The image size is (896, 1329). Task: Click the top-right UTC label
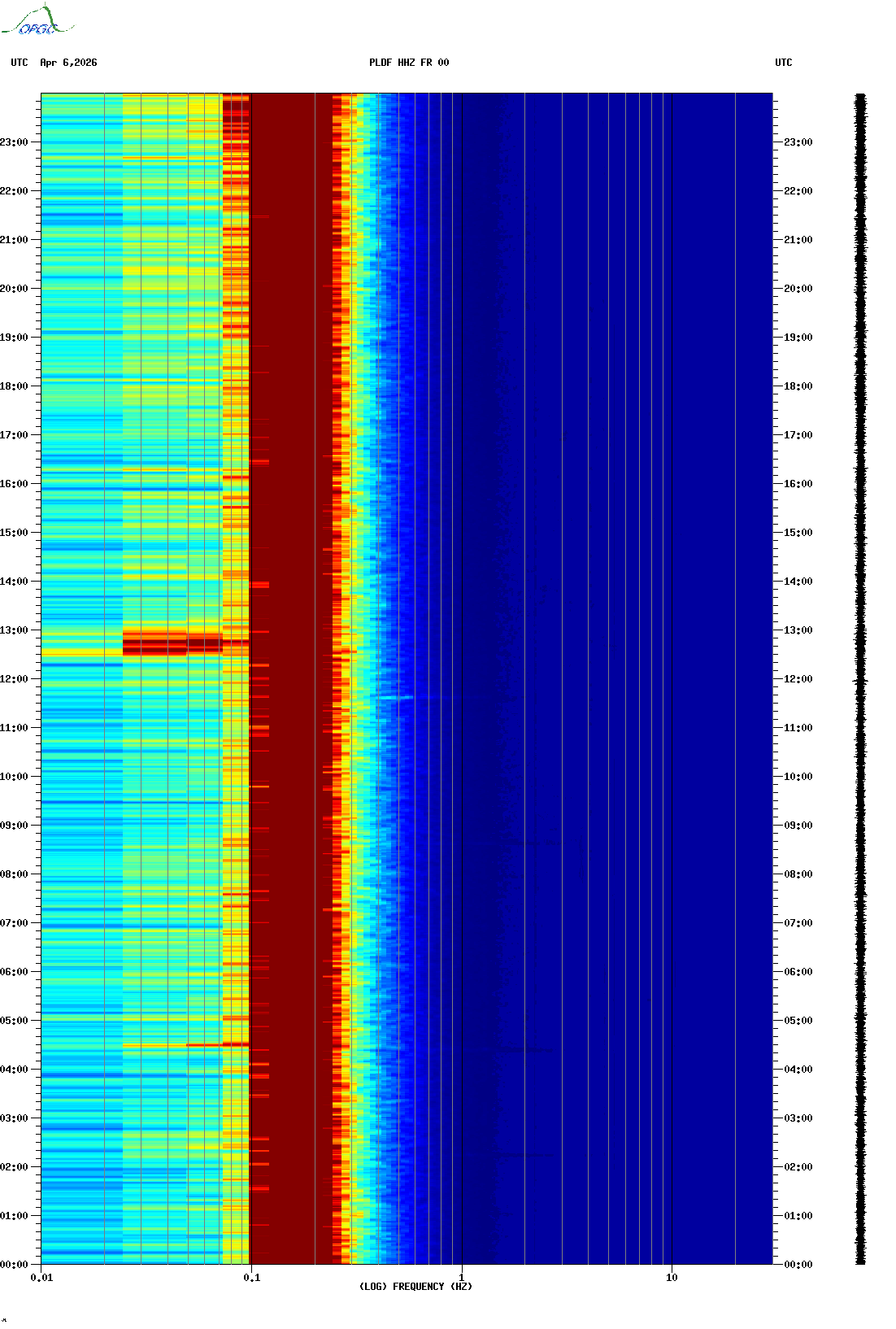784,63
